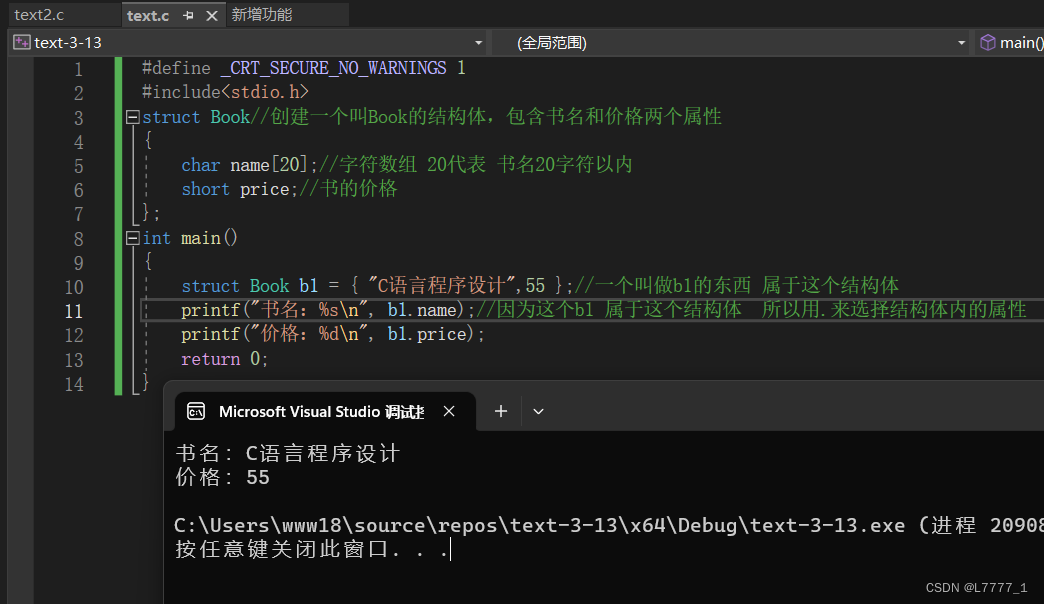1044x604 pixels.
Task: Open the (全局范围) scope dropdown
Action: 960,42
